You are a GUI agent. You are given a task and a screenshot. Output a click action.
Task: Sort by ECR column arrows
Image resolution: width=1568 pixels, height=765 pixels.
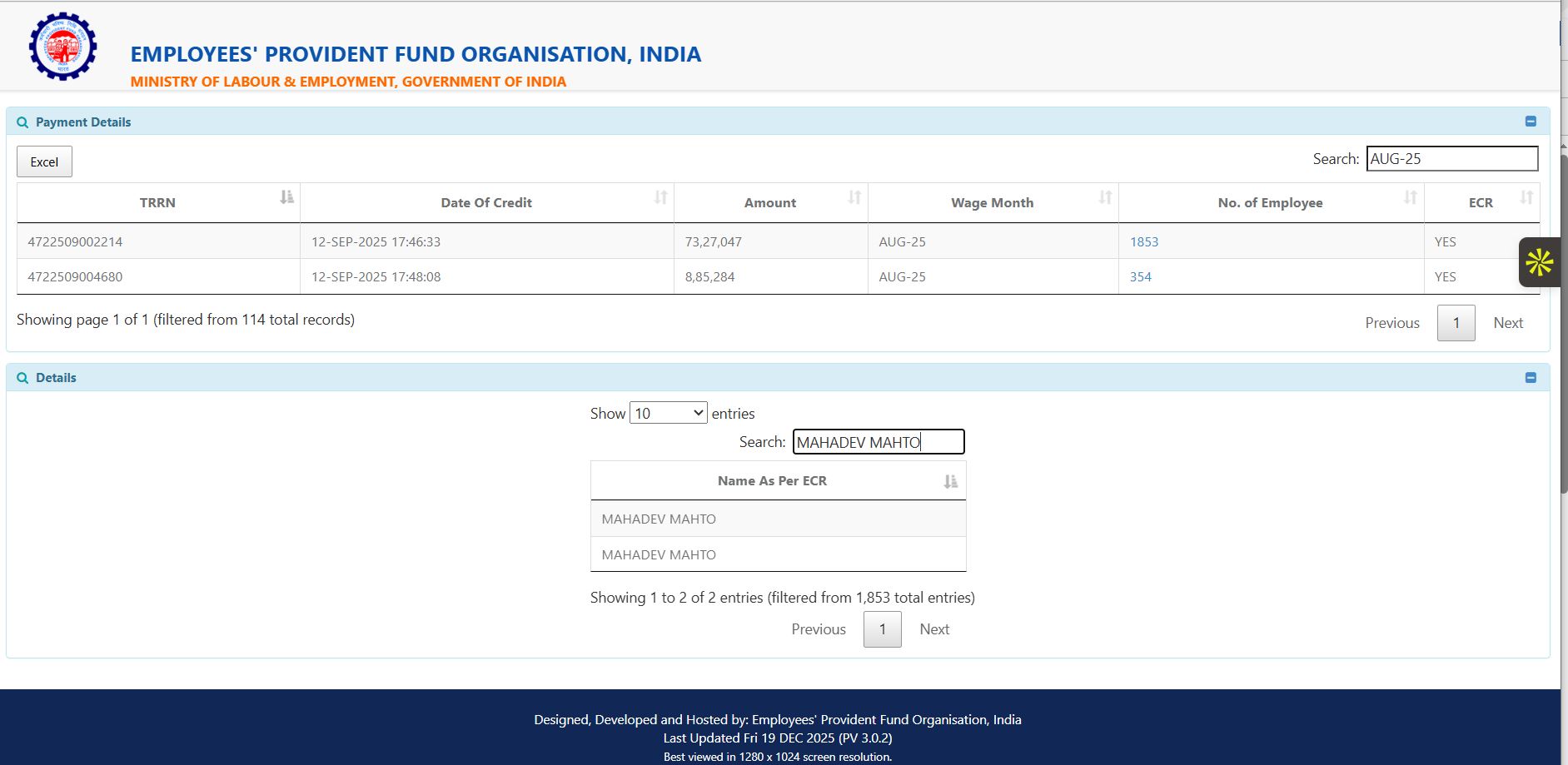[1526, 197]
